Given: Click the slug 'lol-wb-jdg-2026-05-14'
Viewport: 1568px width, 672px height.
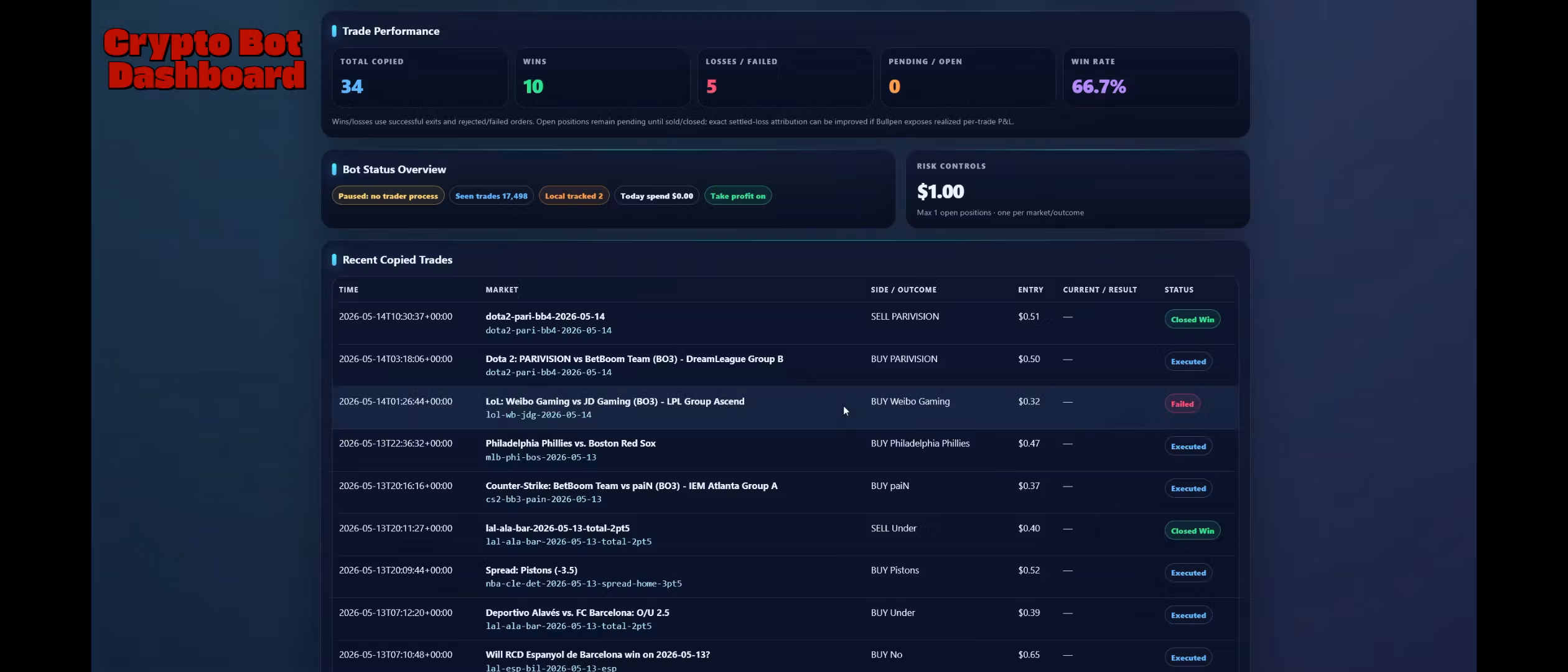Looking at the screenshot, I should 538,415.
